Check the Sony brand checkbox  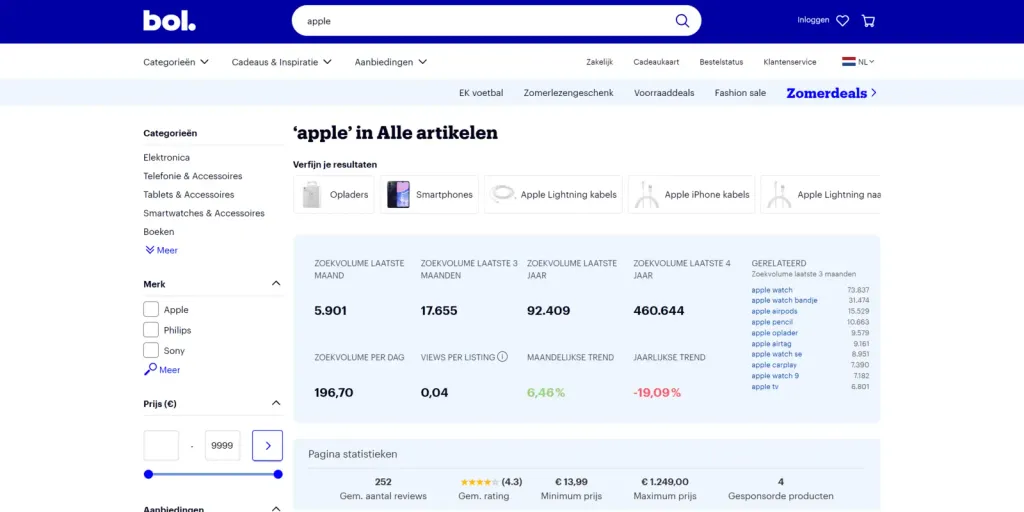[151, 350]
